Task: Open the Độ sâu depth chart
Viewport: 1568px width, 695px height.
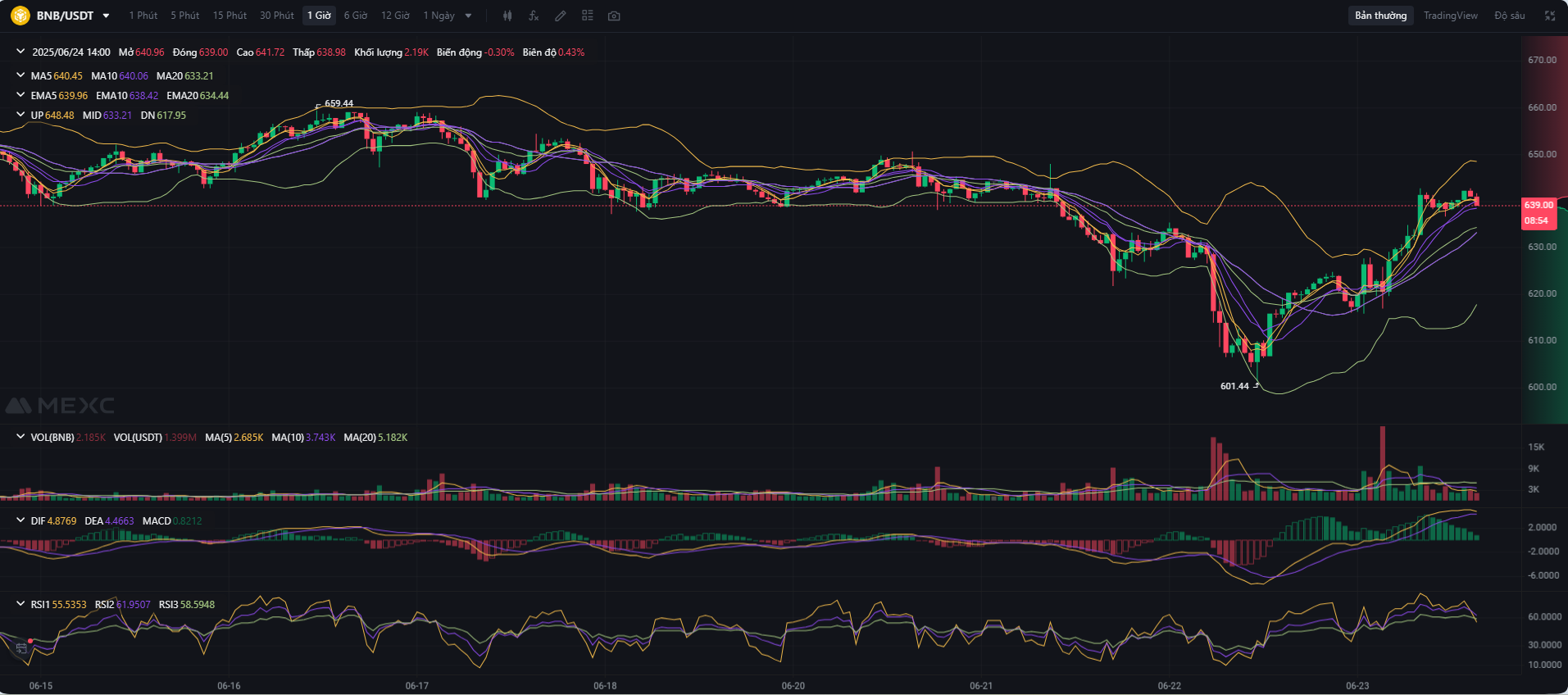Action: [x=1510, y=16]
